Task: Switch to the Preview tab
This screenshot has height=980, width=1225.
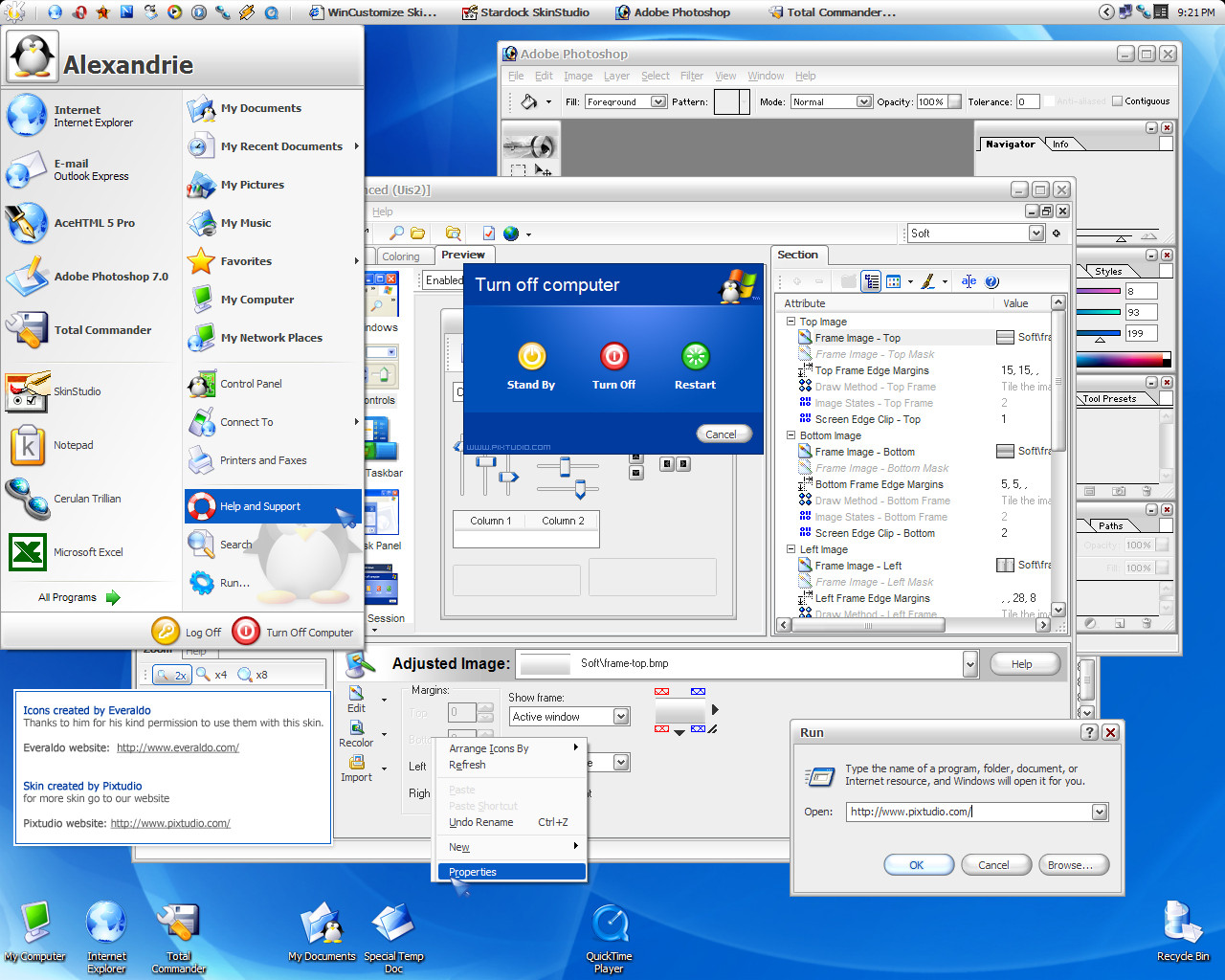Action: pyautogui.click(x=463, y=255)
